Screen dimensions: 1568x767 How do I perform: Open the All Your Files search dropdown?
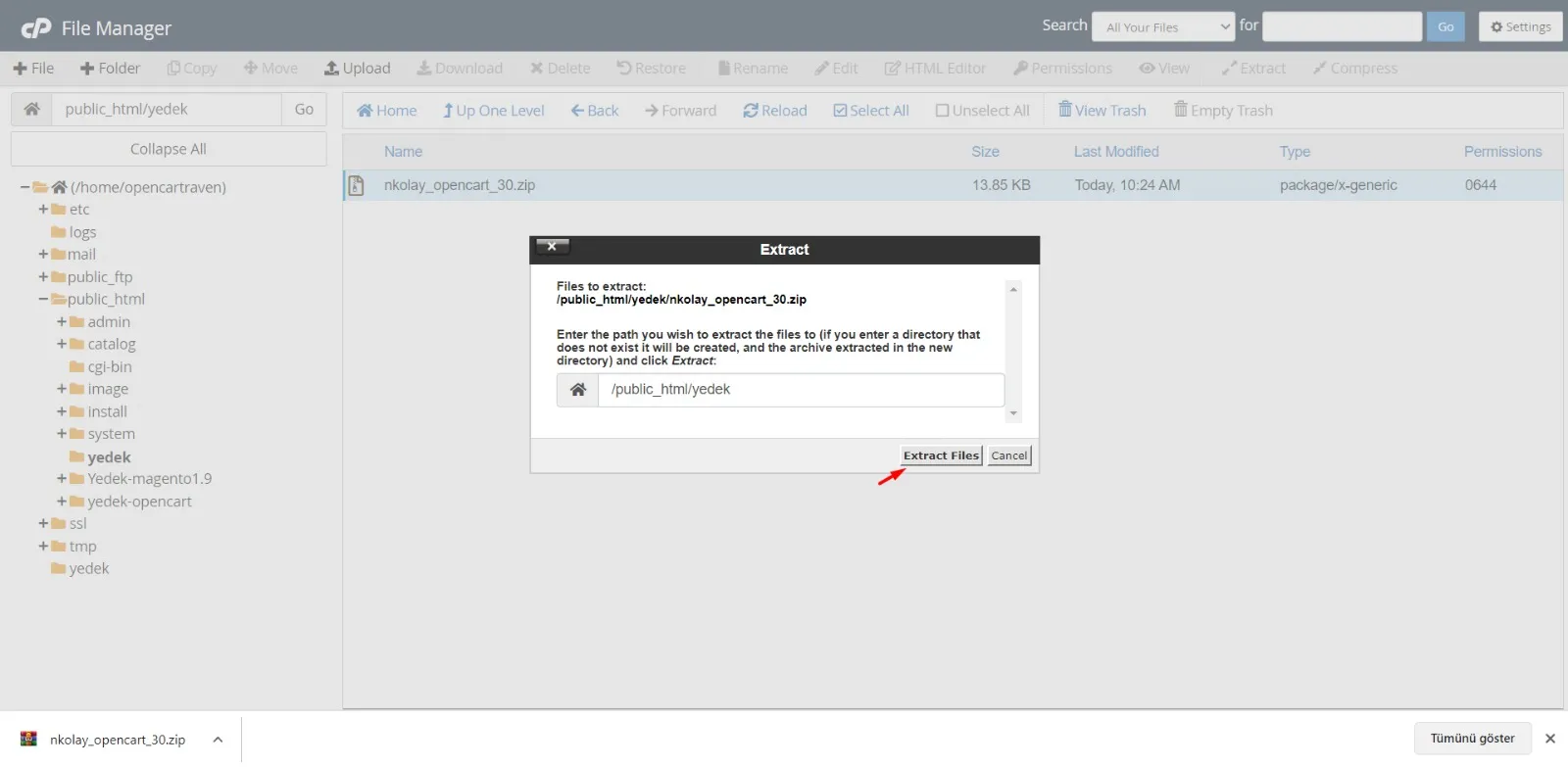1163,27
